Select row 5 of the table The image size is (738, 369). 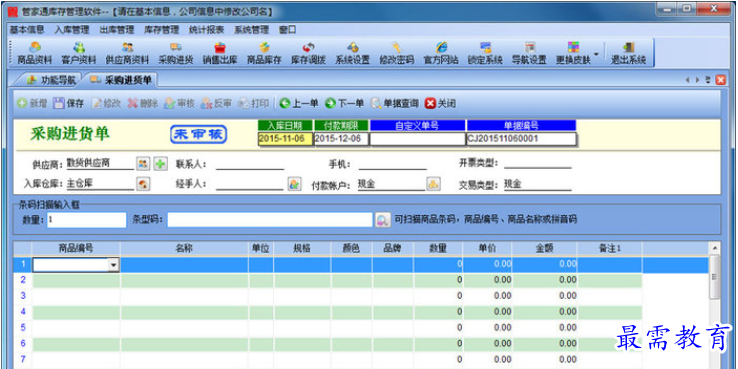(328, 328)
